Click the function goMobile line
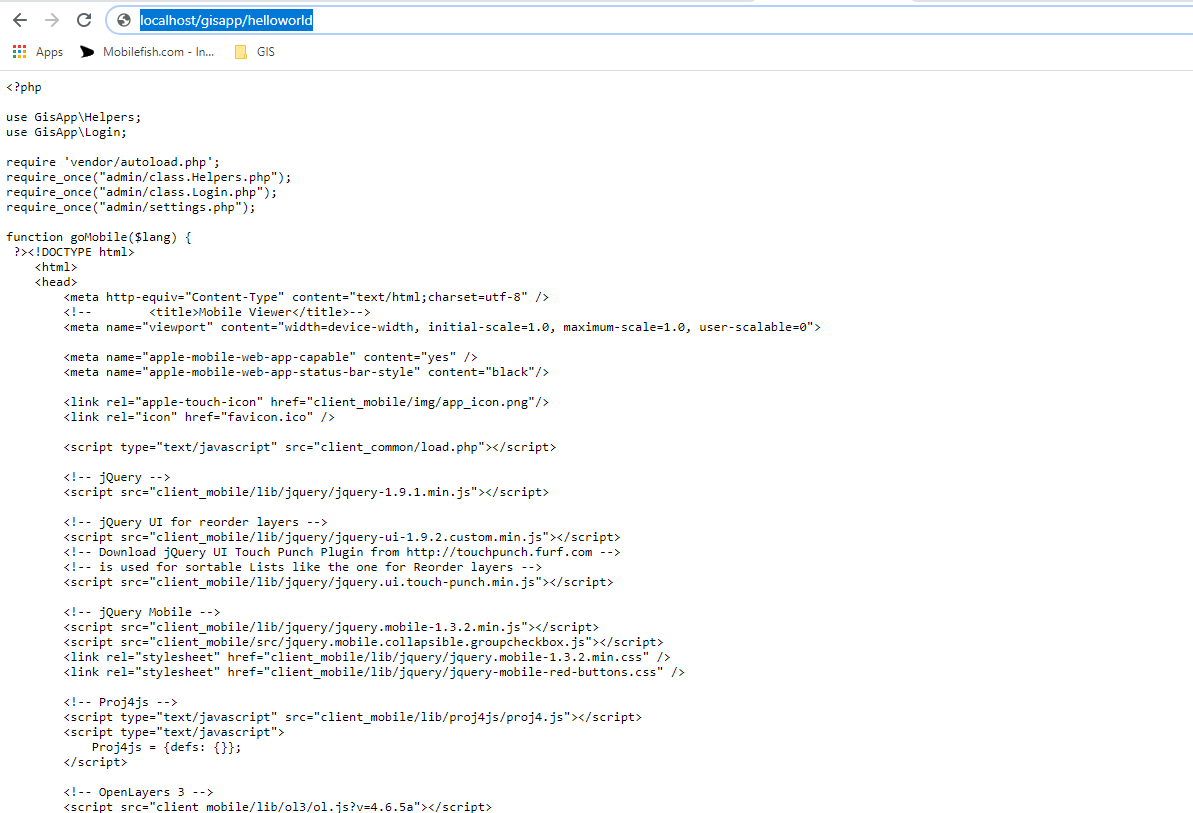Image resolution: width=1193 pixels, height=813 pixels. click(x=97, y=236)
